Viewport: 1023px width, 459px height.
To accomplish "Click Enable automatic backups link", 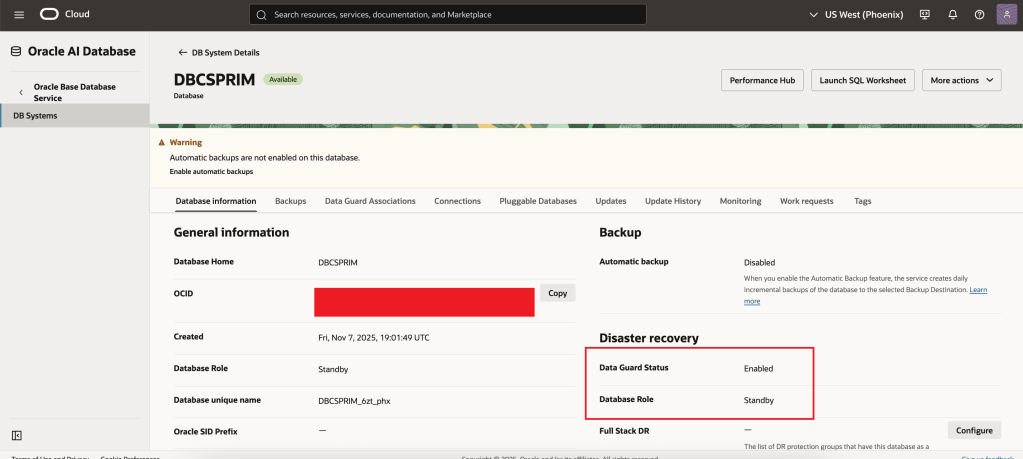I will click(x=211, y=171).
